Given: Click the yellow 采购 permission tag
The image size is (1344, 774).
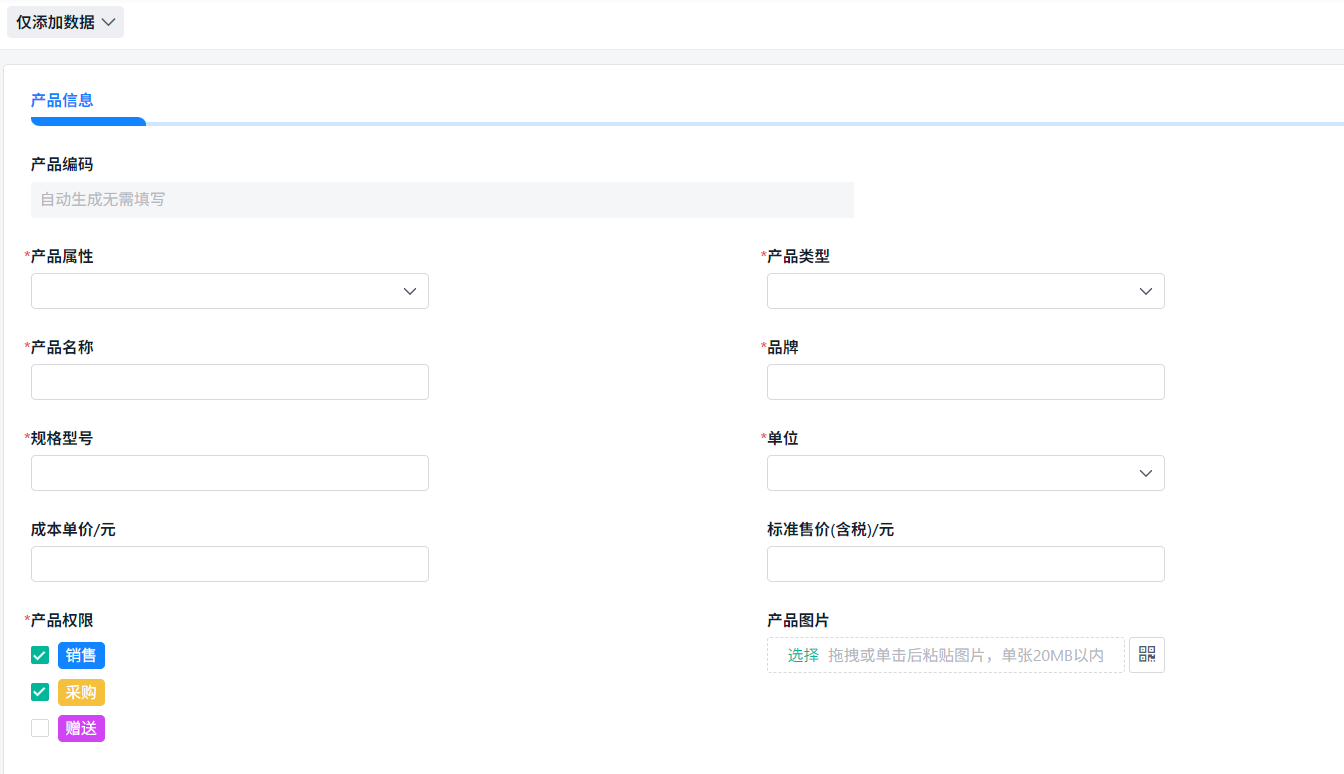Looking at the screenshot, I should coord(81,691).
